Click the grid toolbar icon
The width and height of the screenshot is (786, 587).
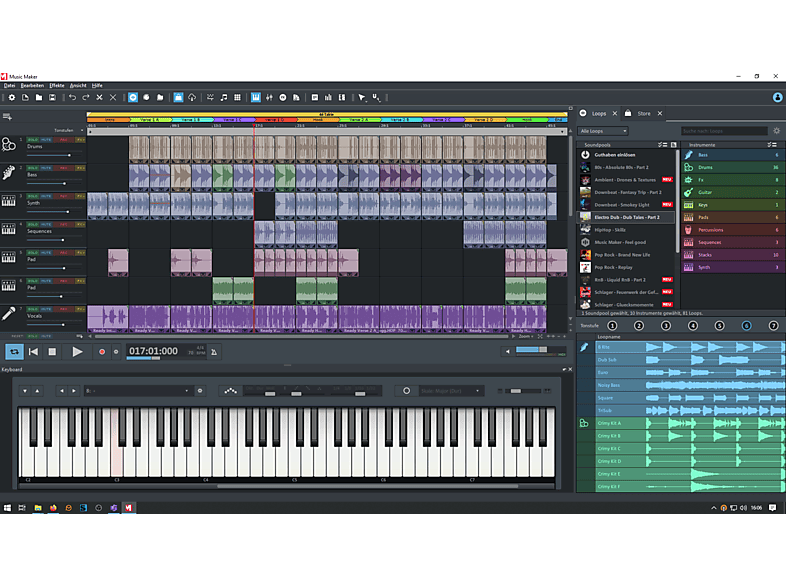238,98
